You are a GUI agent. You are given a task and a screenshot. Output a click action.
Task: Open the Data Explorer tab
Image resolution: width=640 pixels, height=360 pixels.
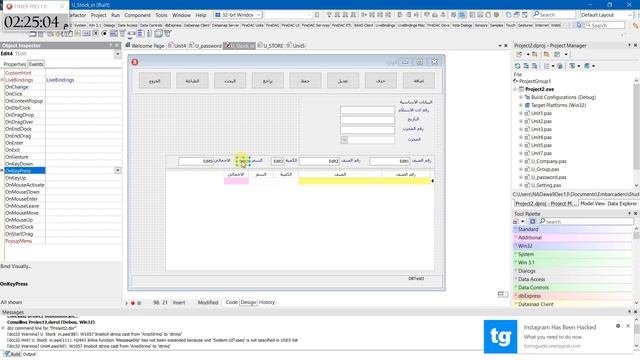pos(622,203)
